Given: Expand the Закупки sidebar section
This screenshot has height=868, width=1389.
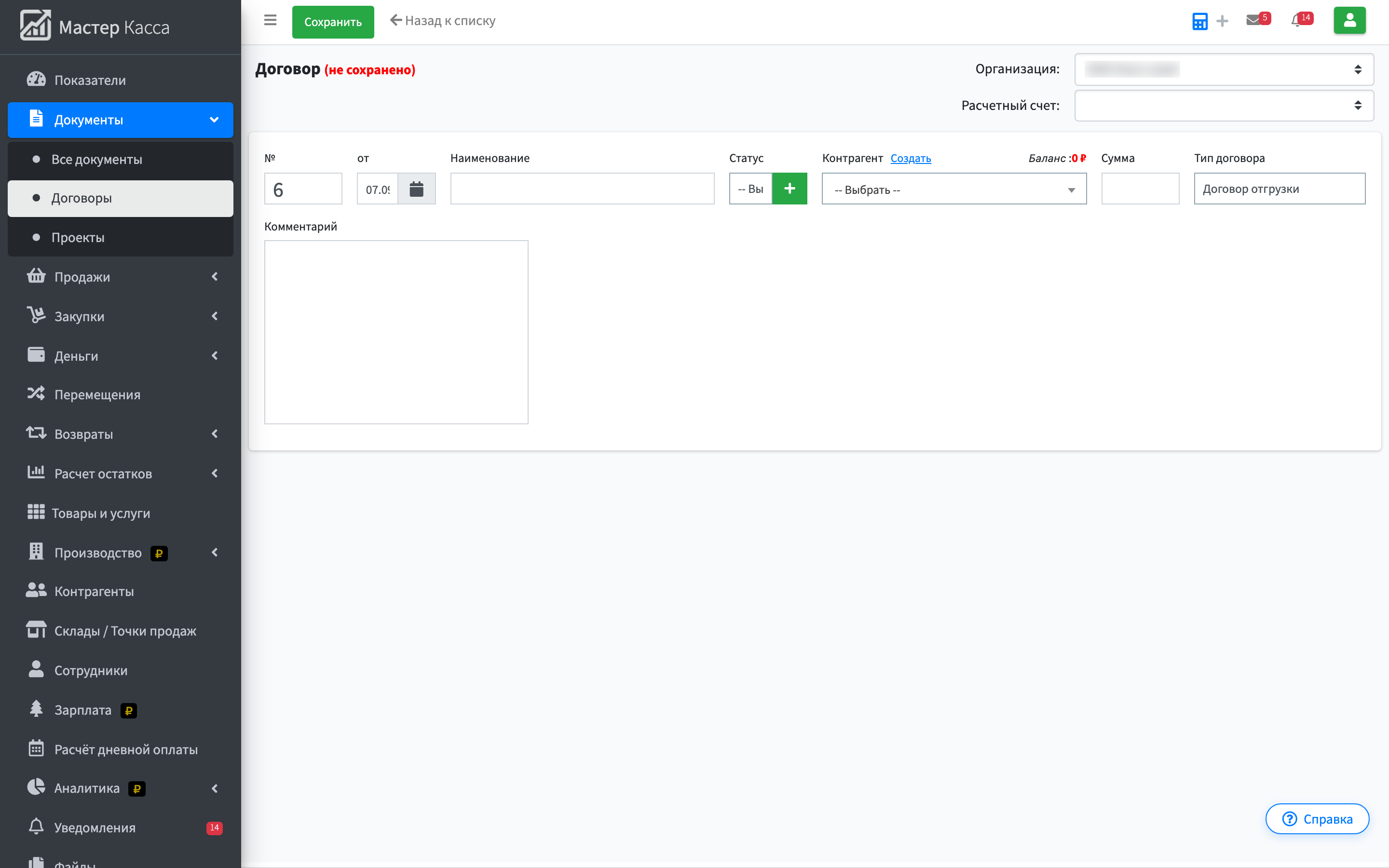Looking at the screenshot, I should click(121, 316).
